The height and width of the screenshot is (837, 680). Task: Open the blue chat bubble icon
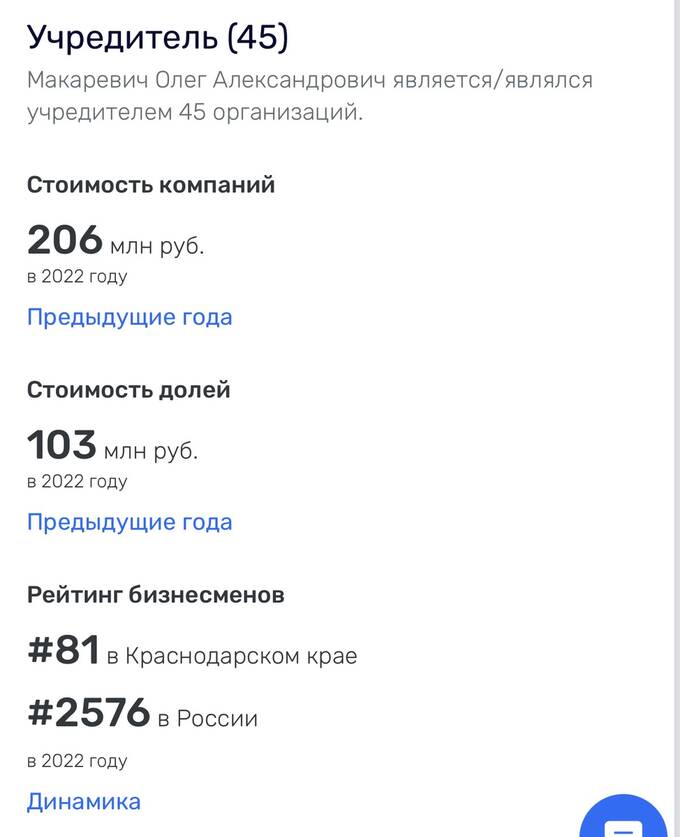point(623,817)
